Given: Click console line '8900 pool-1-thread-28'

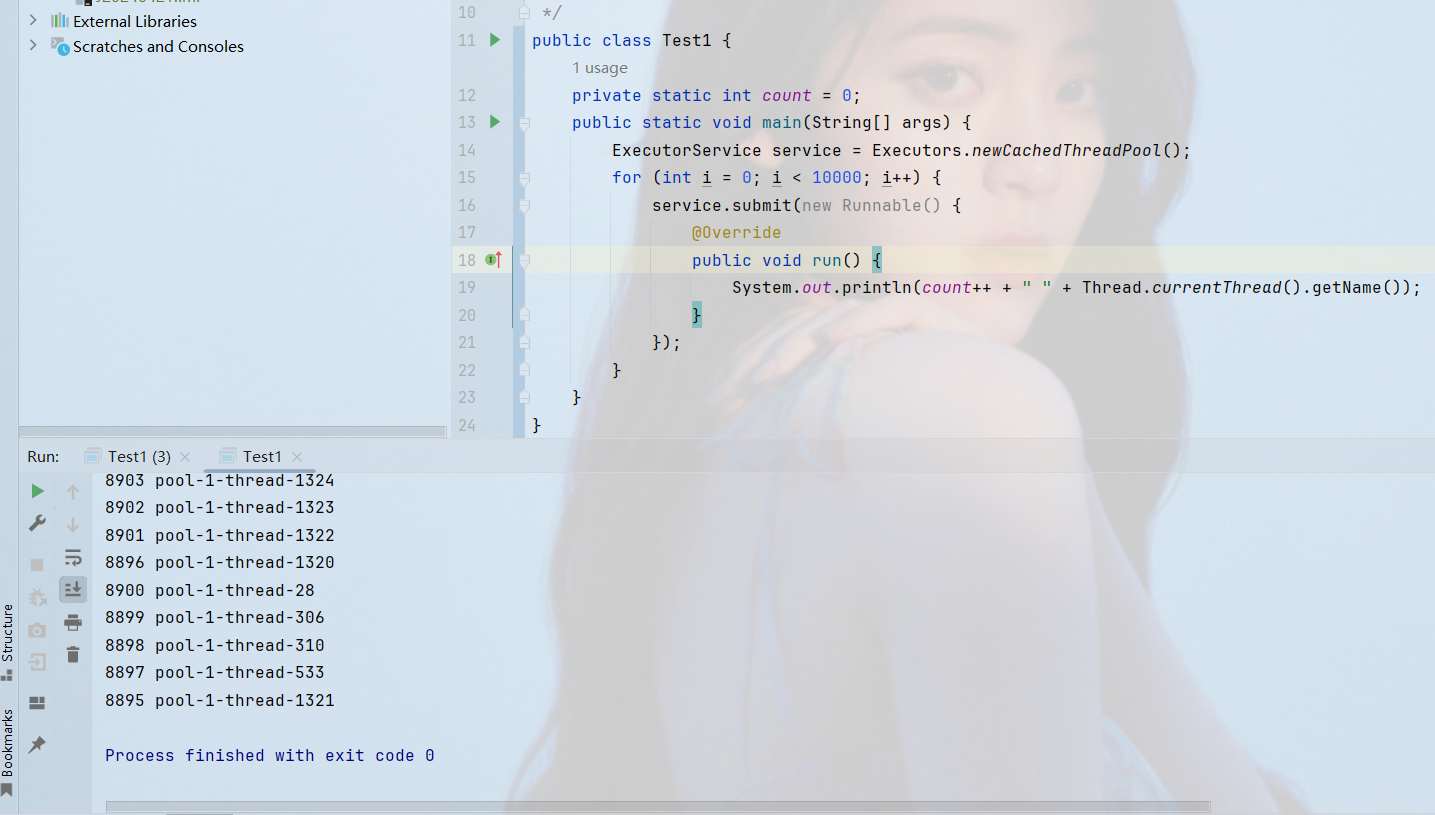Looking at the screenshot, I should pos(210,590).
